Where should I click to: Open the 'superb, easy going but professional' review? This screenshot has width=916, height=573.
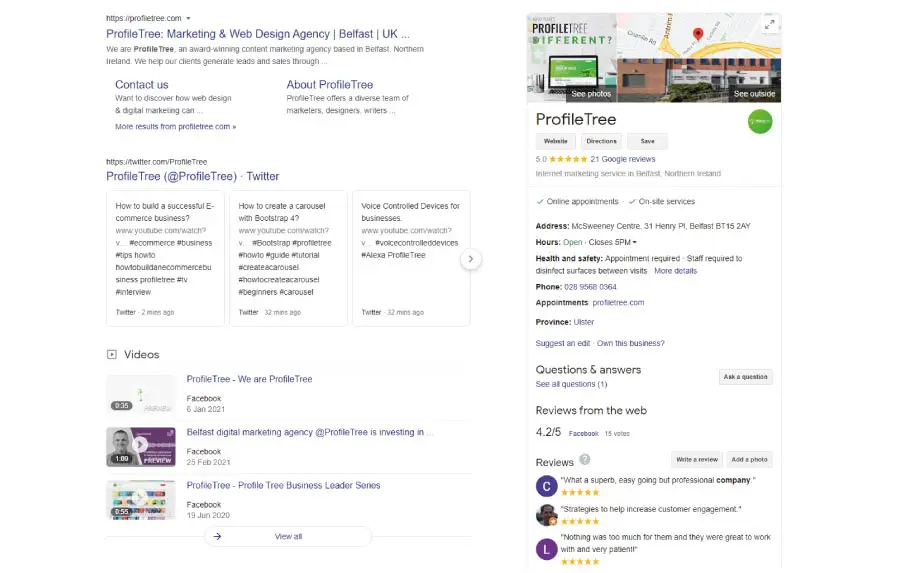click(658, 480)
